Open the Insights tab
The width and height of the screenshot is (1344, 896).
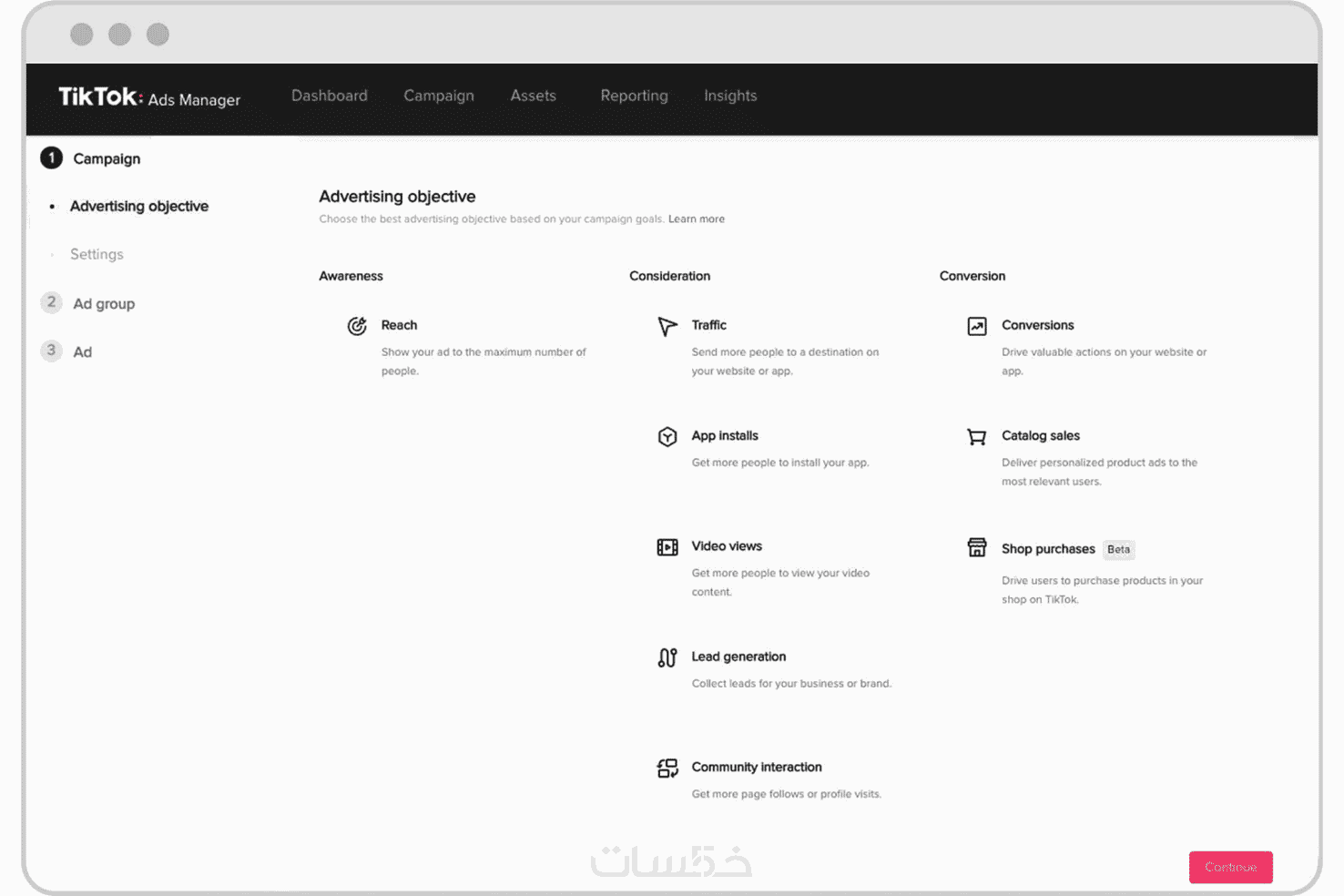(730, 96)
